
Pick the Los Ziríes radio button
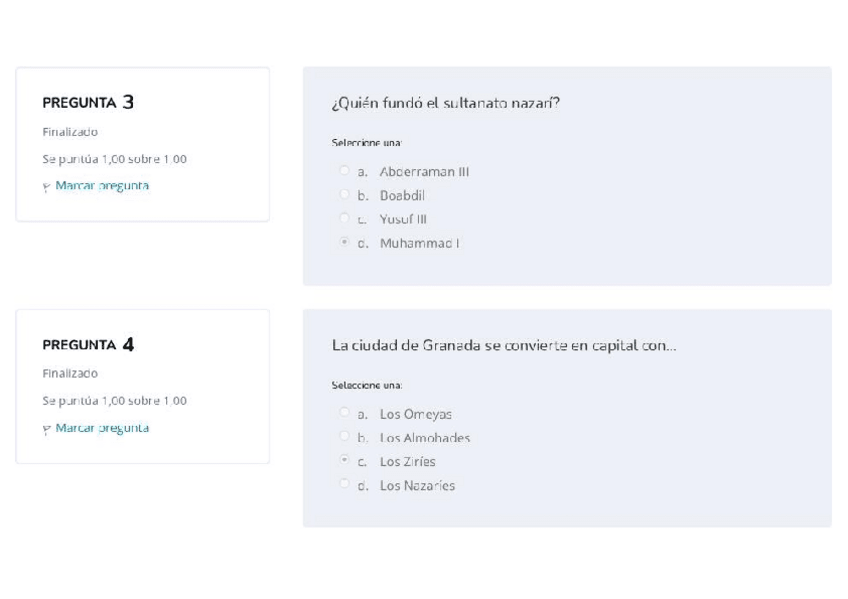pyautogui.click(x=345, y=461)
